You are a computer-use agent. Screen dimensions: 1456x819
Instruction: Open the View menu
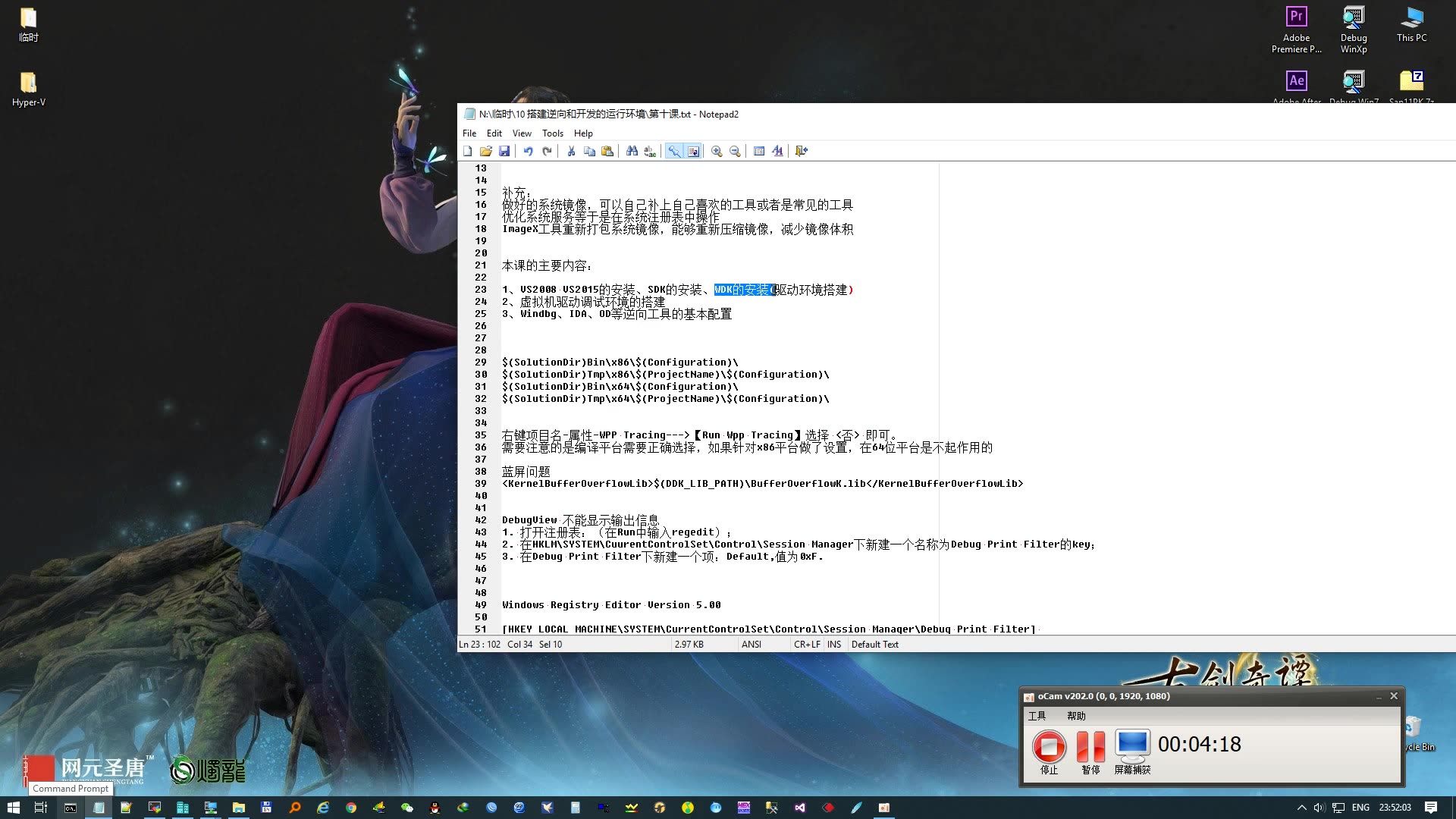point(522,133)
